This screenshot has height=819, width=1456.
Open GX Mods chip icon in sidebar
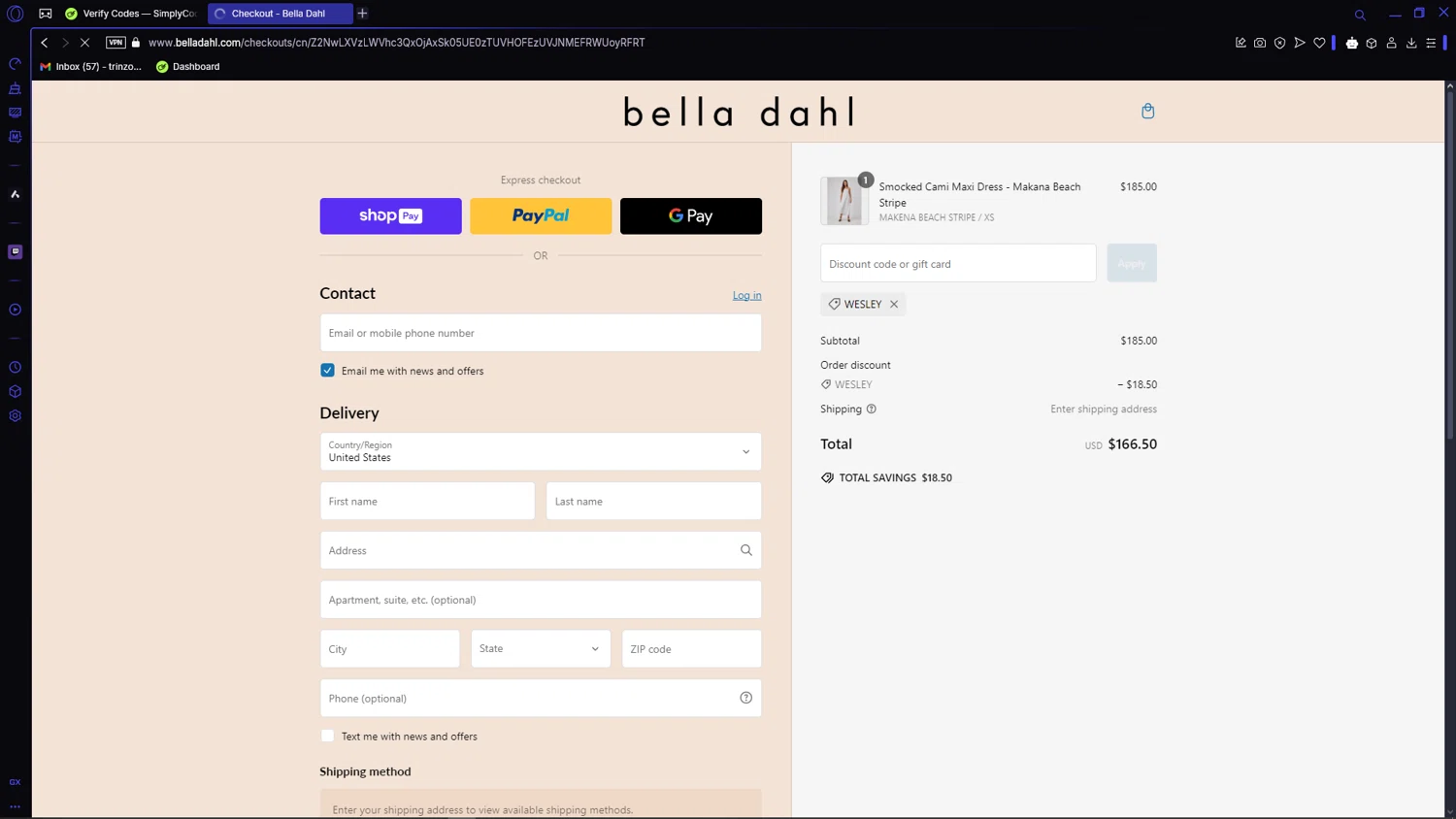(x=15, y=137)
